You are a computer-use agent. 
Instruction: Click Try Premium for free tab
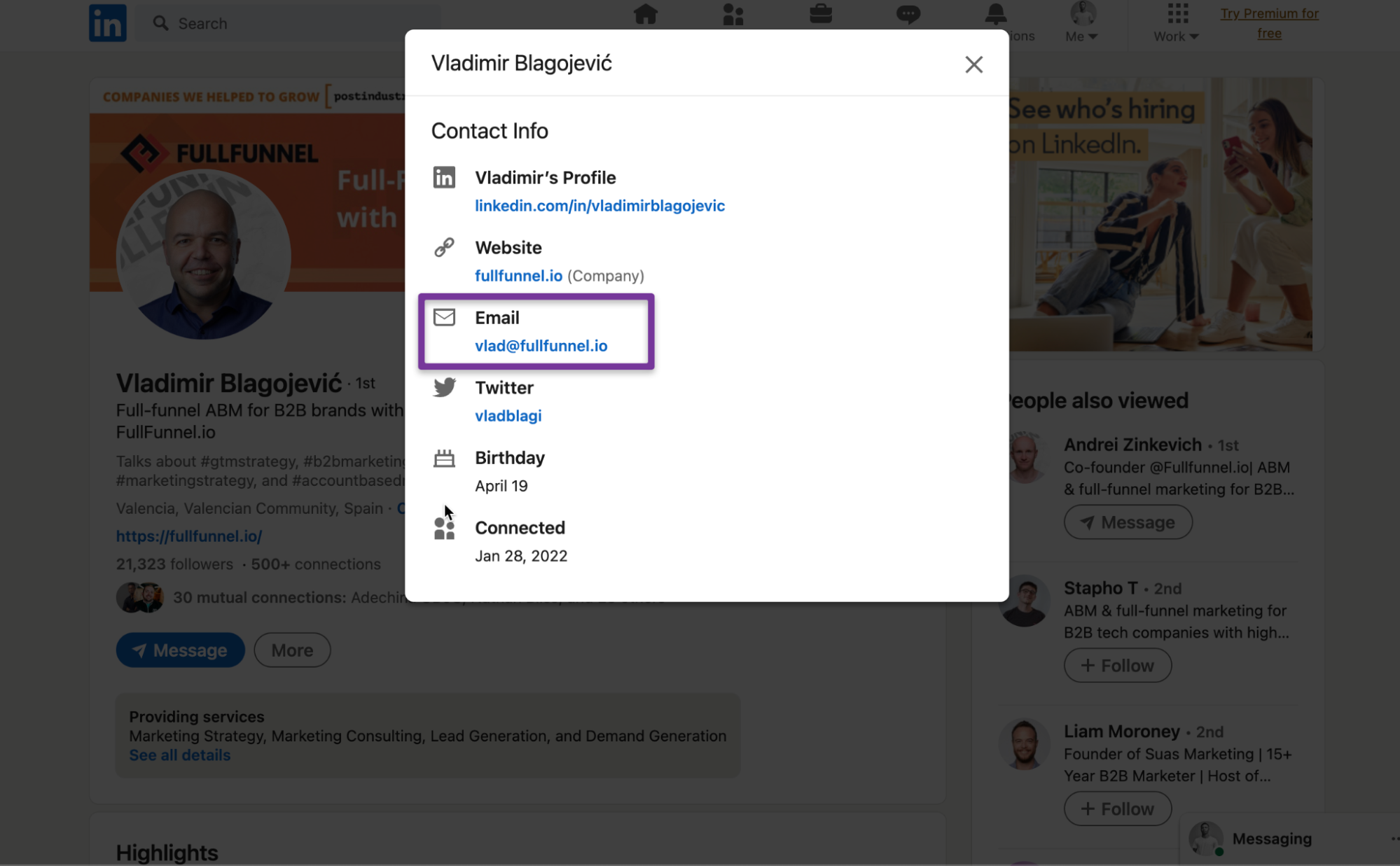point(1270,23)
